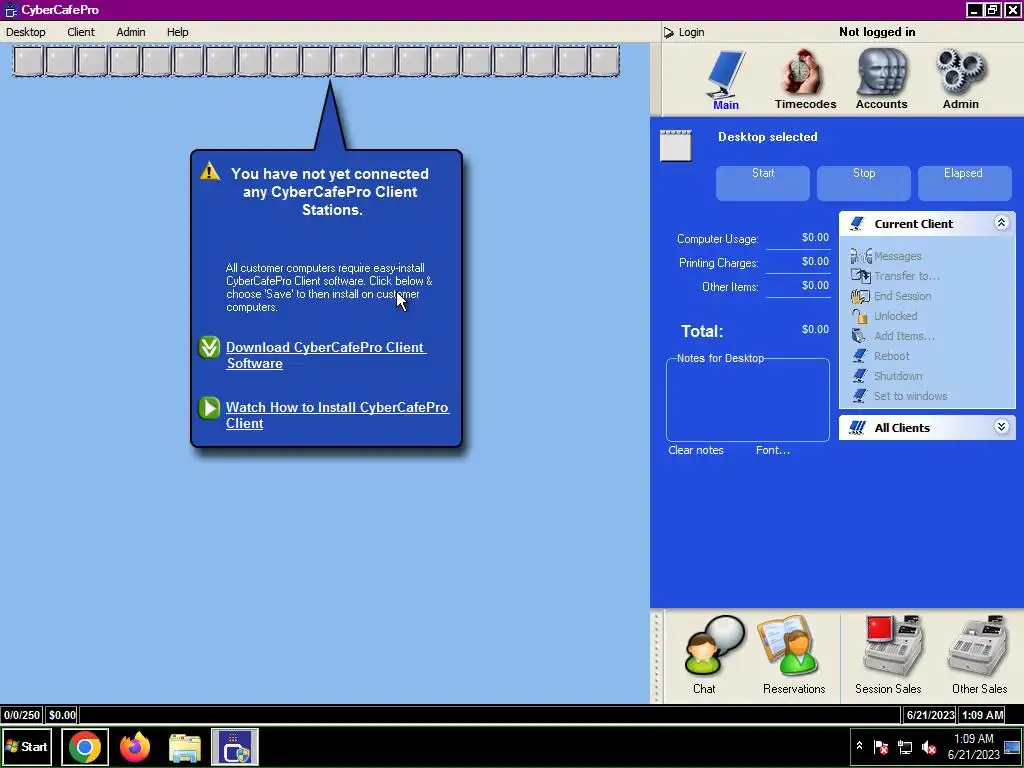Click the network tray icon
Image resolution: width=1024 pixels, height=768 pixels.
pyautogui.click(x=905, y=746)
